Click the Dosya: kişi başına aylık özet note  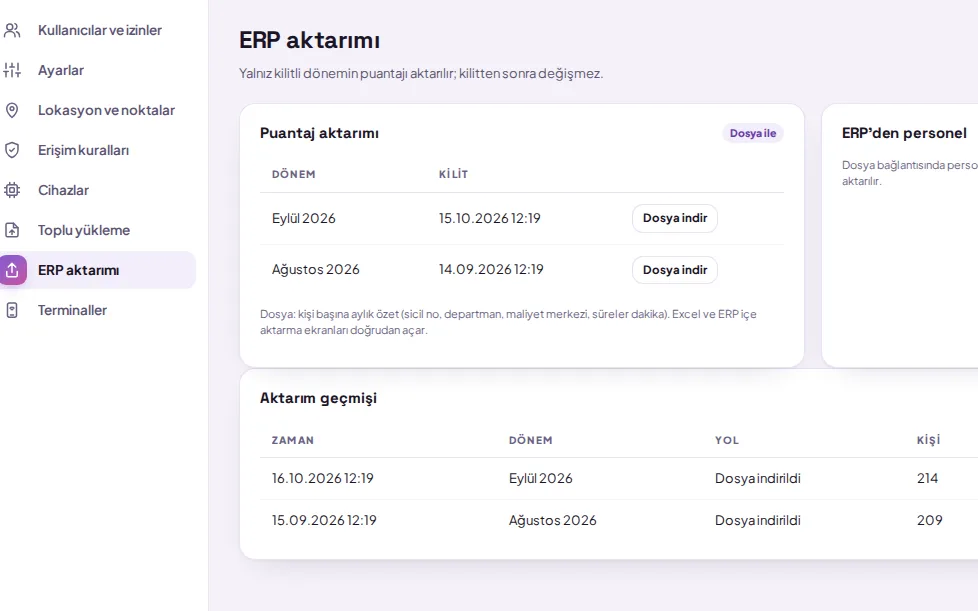[x=508, y=322]
